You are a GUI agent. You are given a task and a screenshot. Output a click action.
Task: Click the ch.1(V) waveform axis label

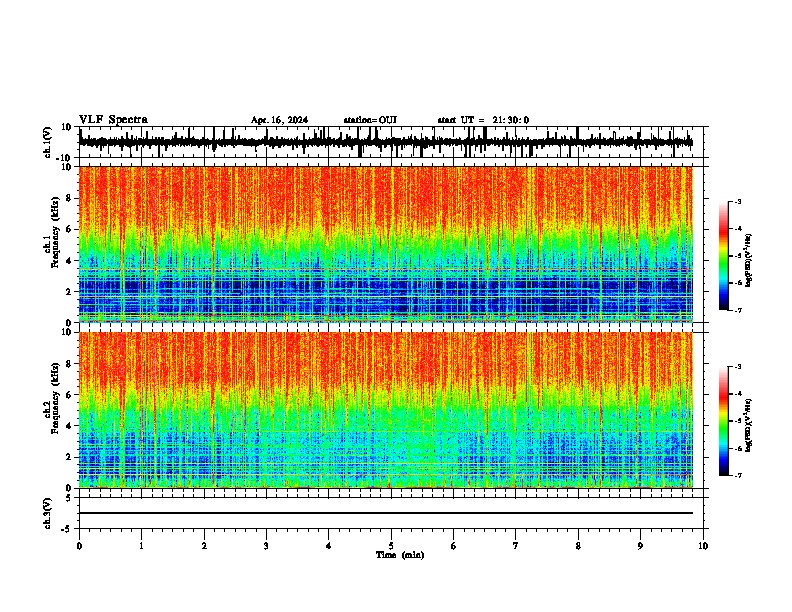(x=48, y=142)
